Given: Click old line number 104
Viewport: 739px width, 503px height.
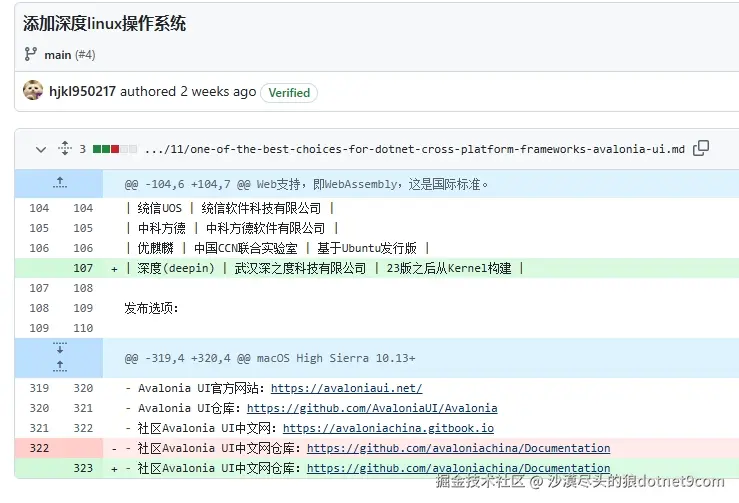Looking at the screenshot, I should click(39, 208).
